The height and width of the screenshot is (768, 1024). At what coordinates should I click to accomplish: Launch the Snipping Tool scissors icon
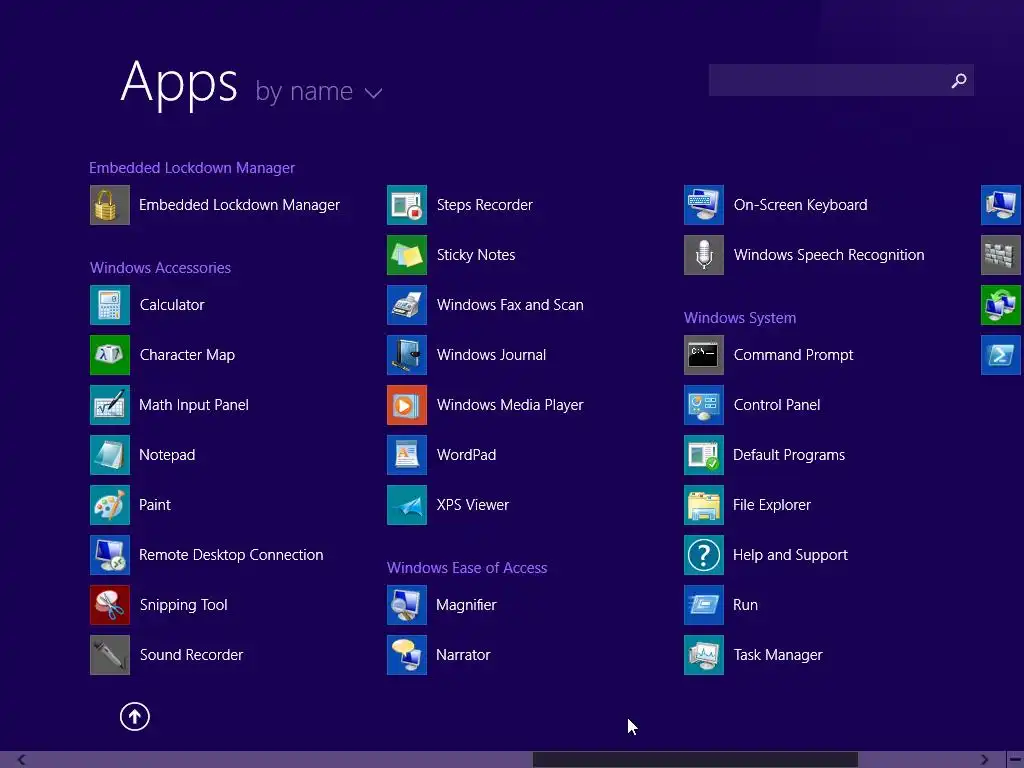(110, 605)
